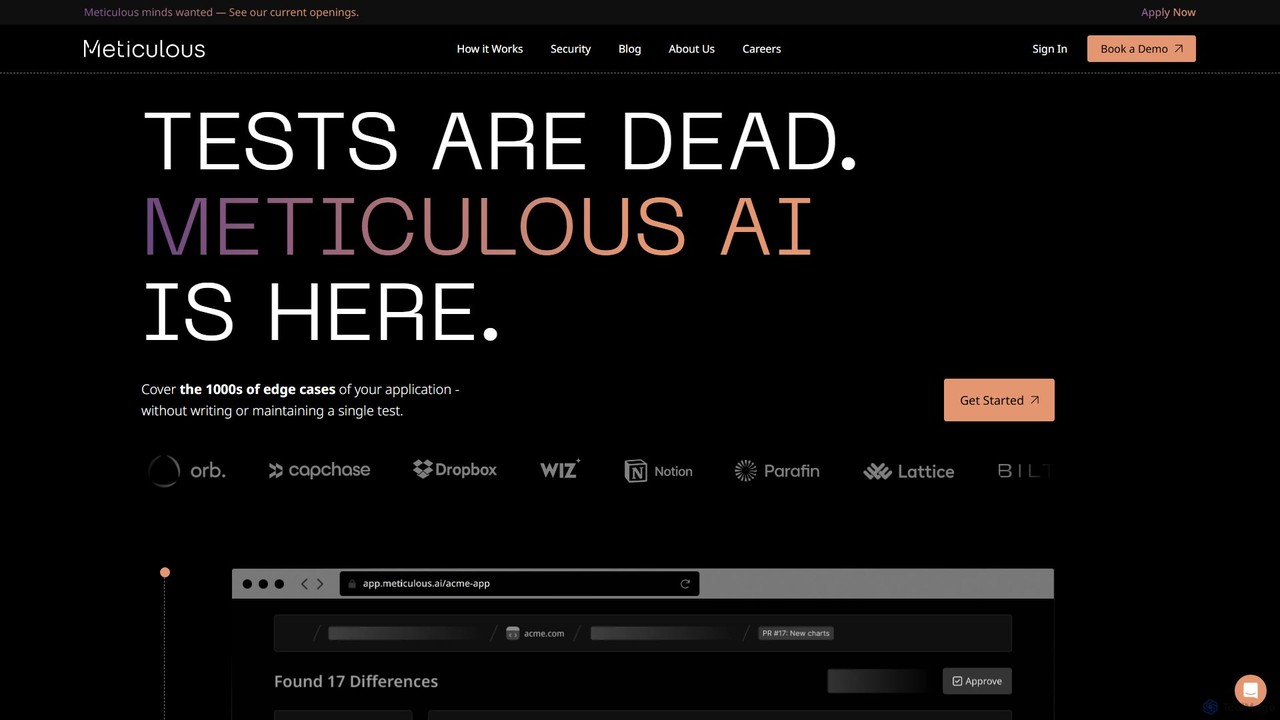The height and width of the screenshot is (720, 1280).
Task: Click the Get Started button
Action: (999, 400)
